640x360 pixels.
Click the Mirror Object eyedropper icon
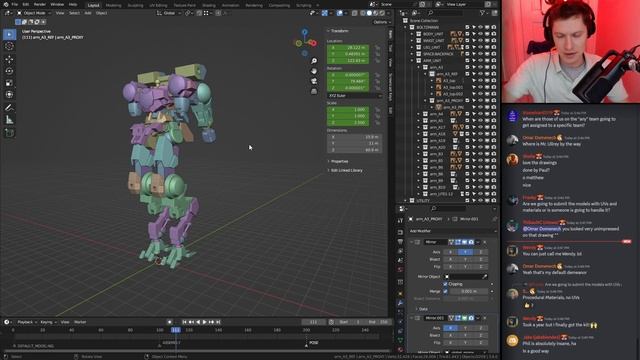click(x=484, y=277)
